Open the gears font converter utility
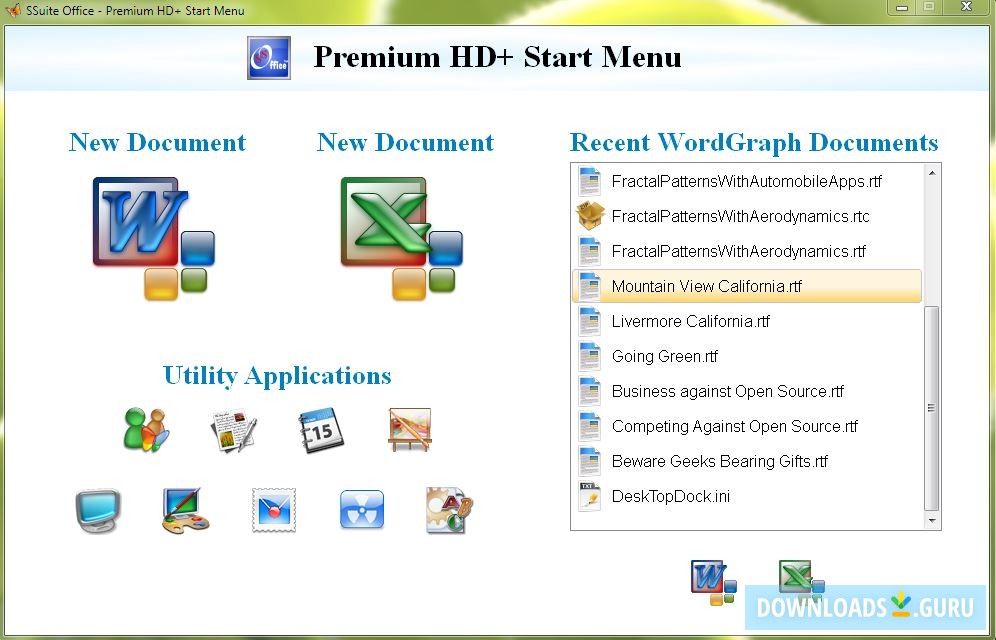 click(x=448, y=508)
